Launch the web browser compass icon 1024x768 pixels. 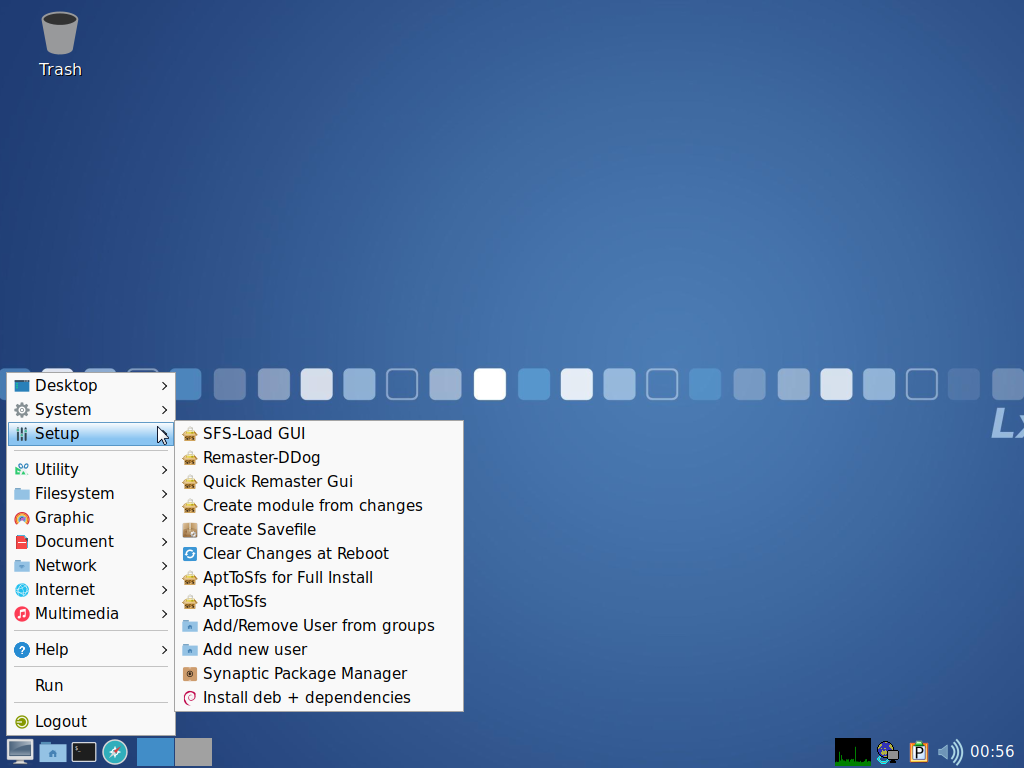point(115,751)
